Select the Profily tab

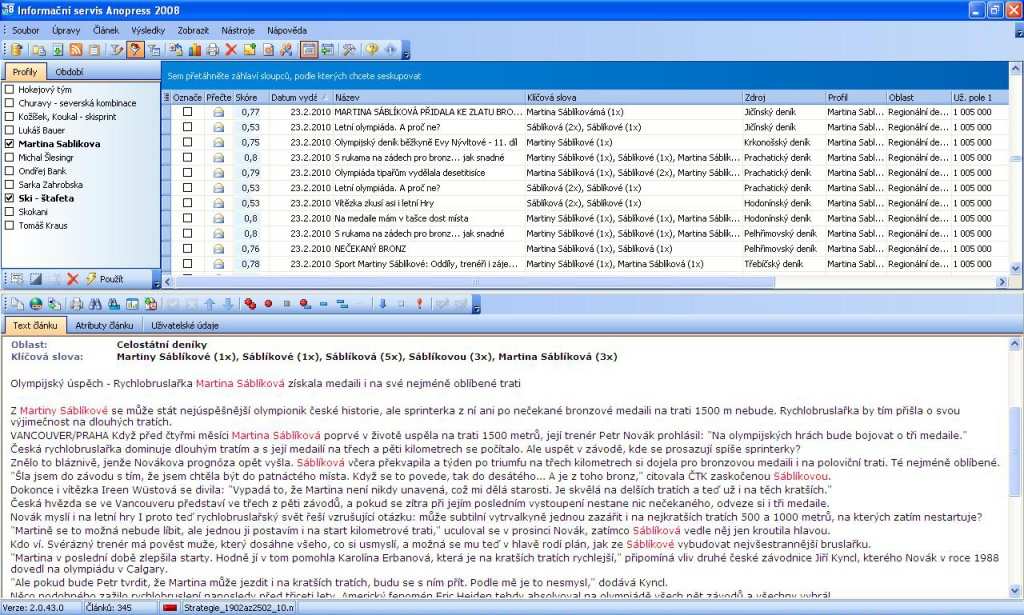pos(25,72)
